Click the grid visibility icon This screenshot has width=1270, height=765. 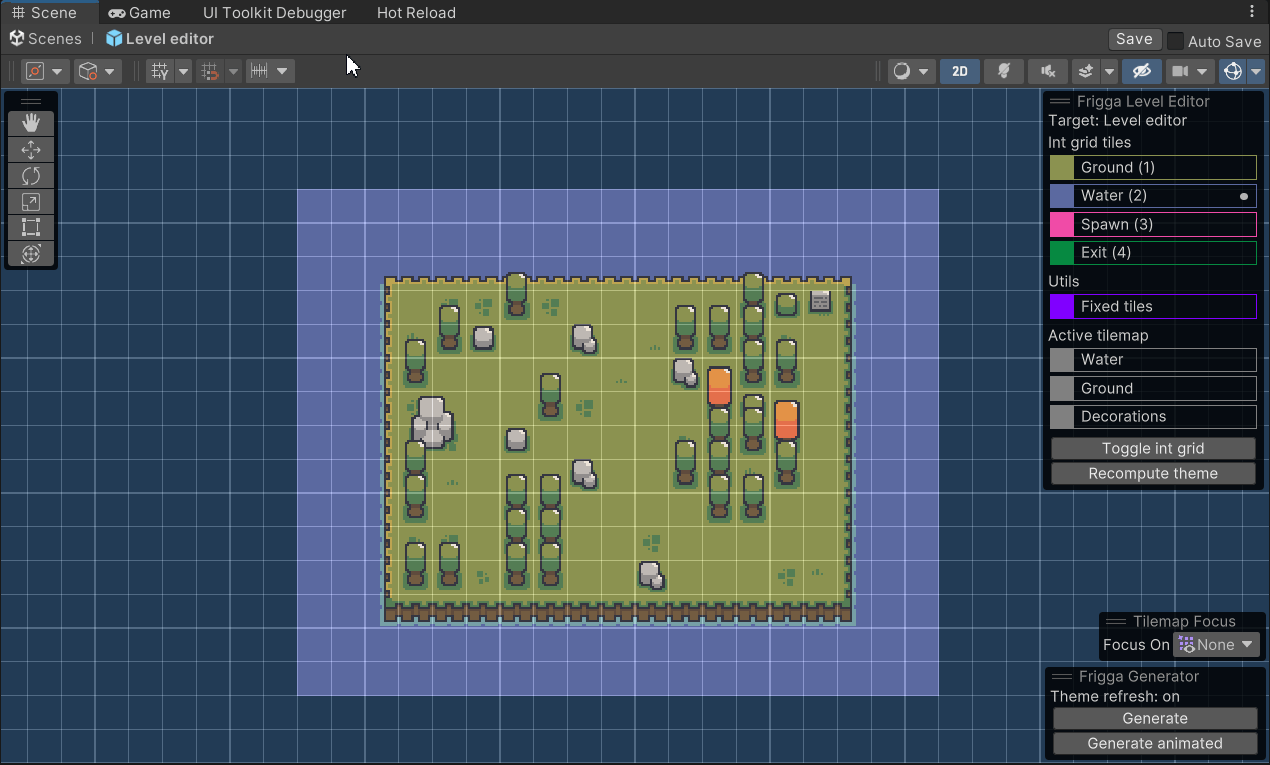click(x=159, y=71)
